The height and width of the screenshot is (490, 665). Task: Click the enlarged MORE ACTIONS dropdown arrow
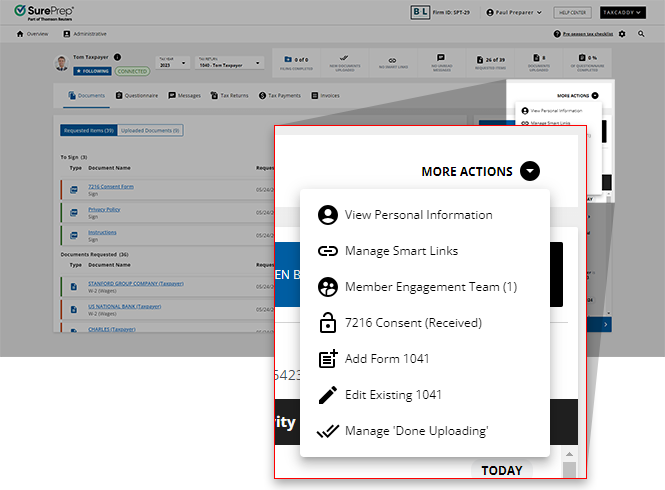(x=530, y=171)
